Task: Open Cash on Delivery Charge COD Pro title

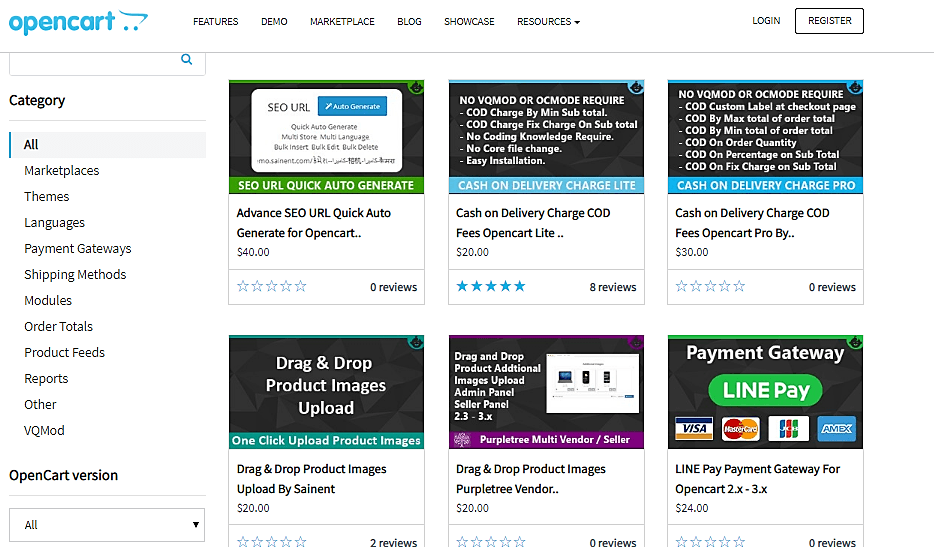Action: coord(752,223)
